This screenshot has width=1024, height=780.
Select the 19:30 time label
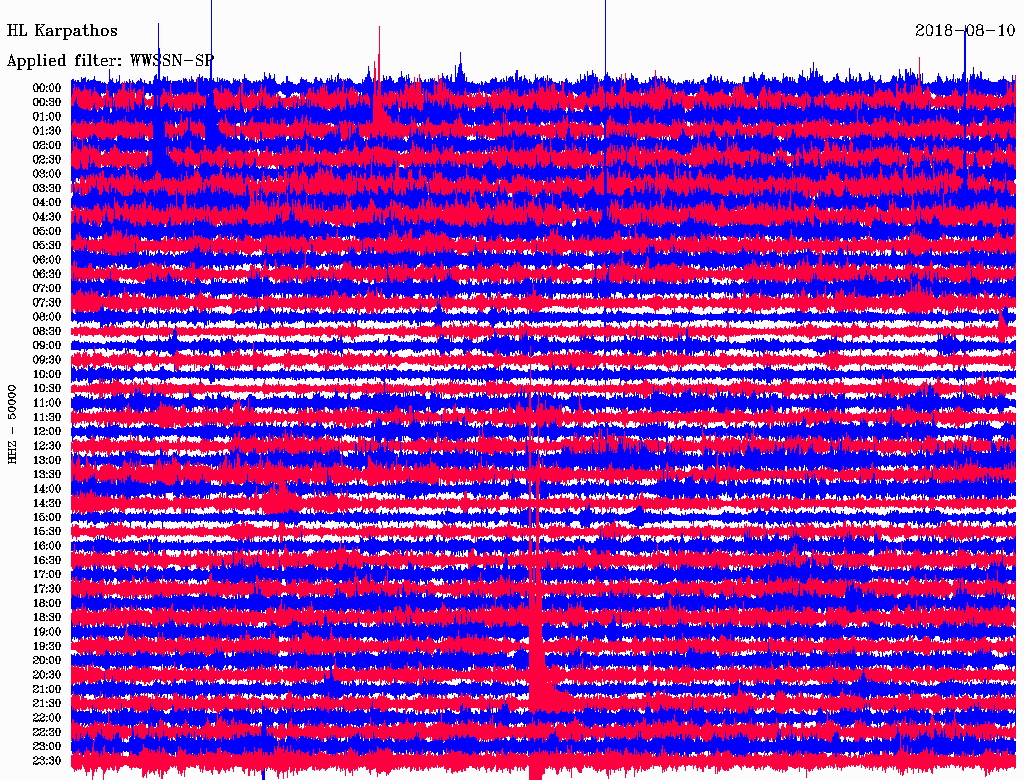point(47,647)
